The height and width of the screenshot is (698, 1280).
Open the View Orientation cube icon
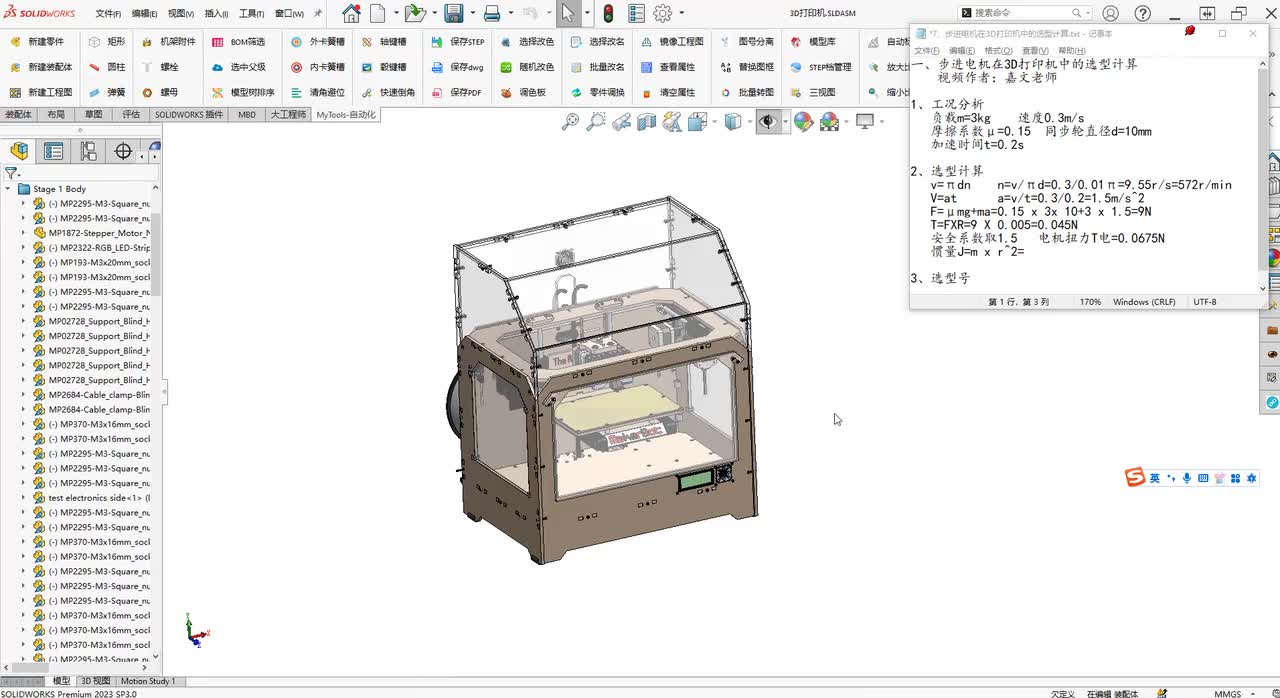tap(697, 122)
